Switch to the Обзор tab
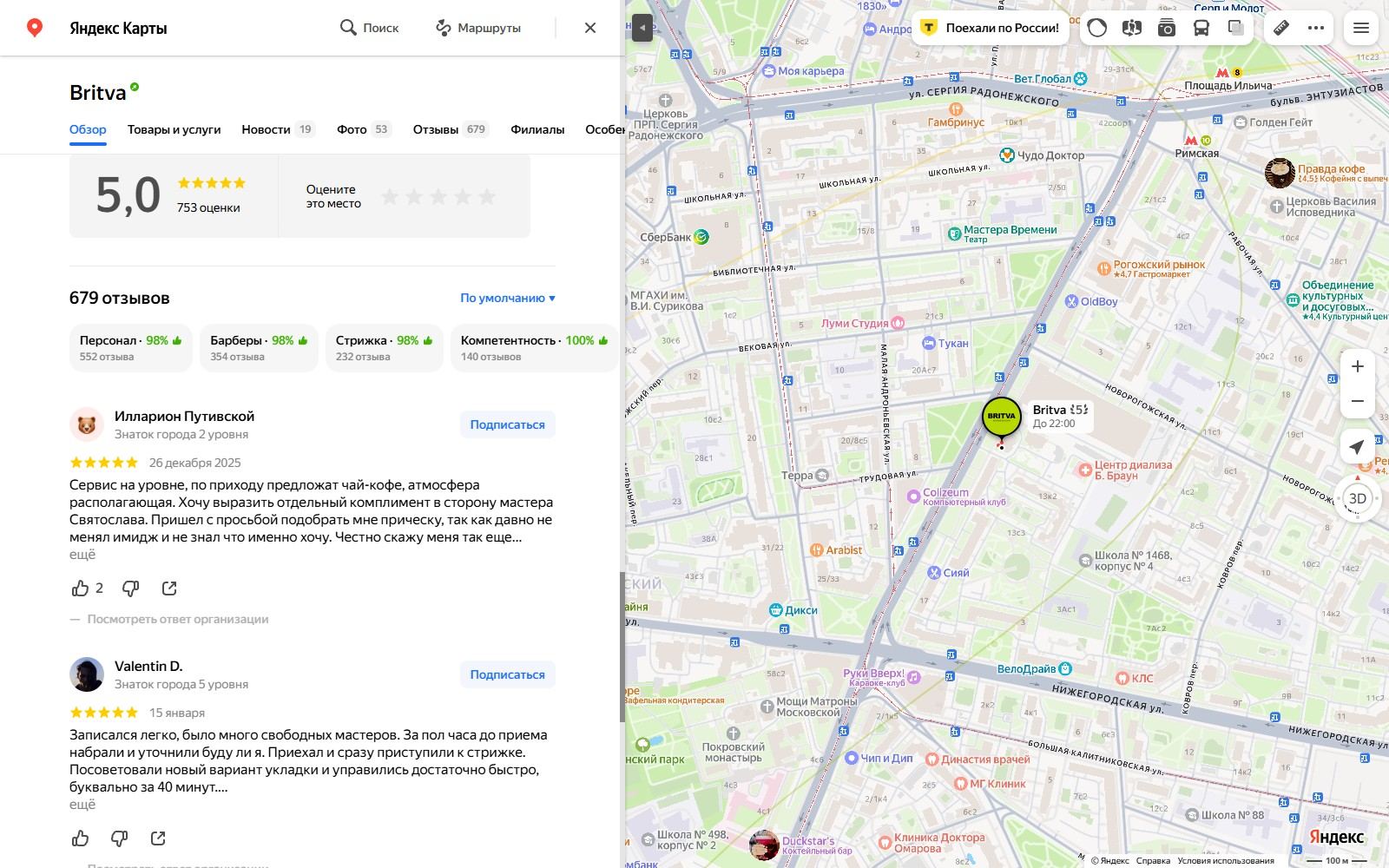This screenshot has height=868, width=1389. [x=88, y=129]
